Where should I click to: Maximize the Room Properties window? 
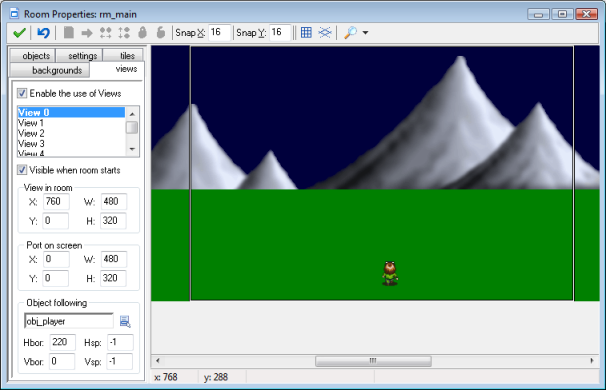(563, 14)
